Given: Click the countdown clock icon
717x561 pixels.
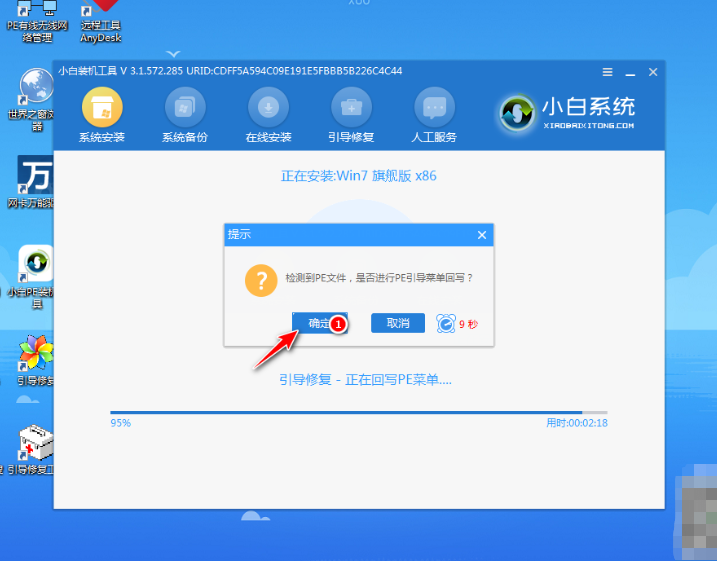Looking at the screenshot, I should tap(446, 323).
